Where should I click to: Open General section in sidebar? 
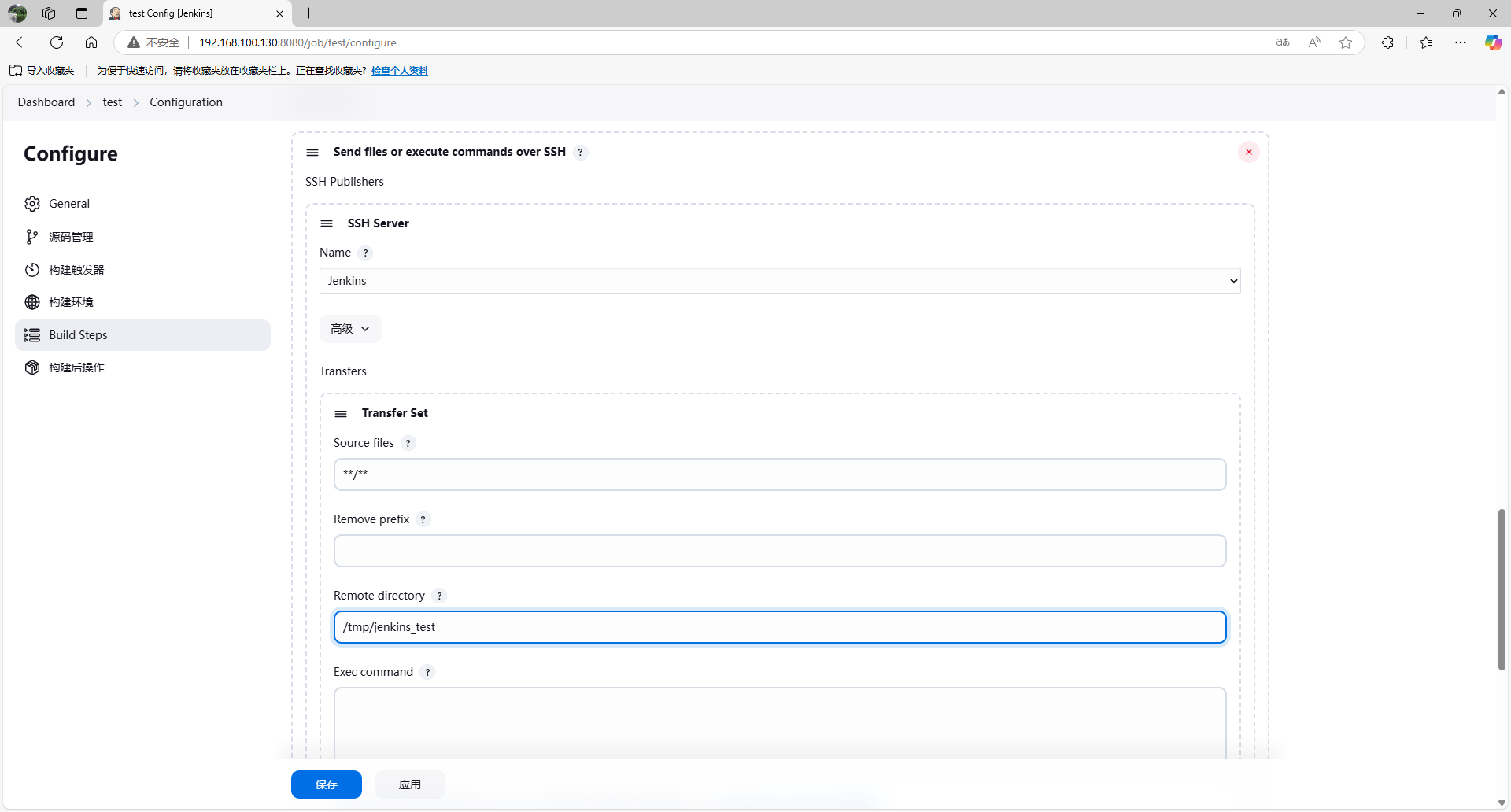pyautogui.click(x=69, y=204)
